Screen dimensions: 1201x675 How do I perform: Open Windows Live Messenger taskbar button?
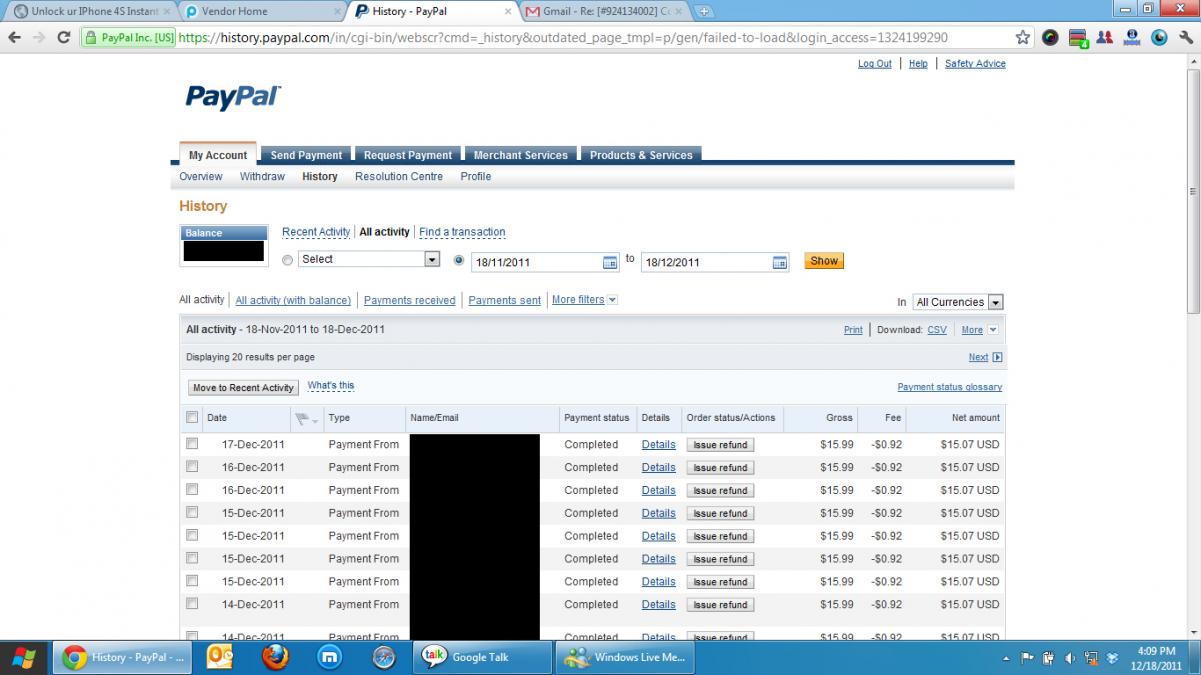click(625, 657)
